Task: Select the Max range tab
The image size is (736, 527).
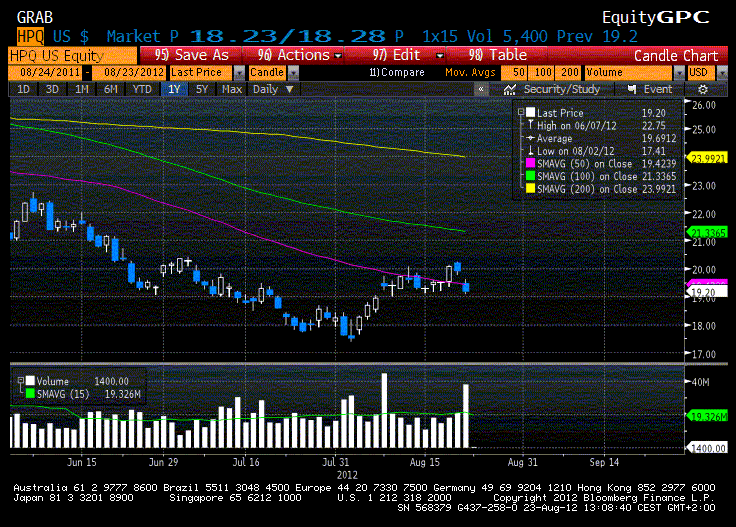Action: [232, 89]
